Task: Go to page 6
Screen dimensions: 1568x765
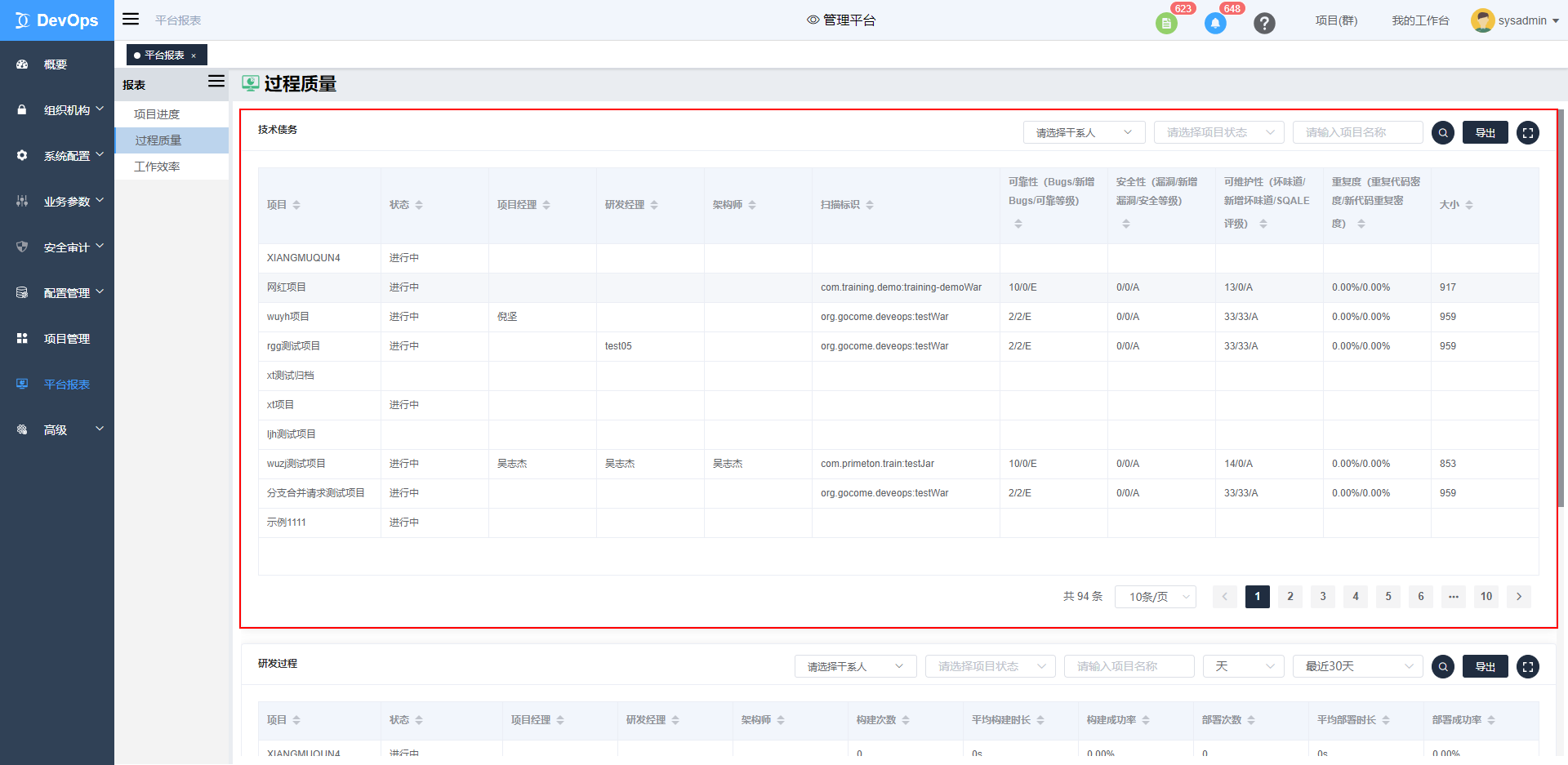Action: [x=1421, y=597]
